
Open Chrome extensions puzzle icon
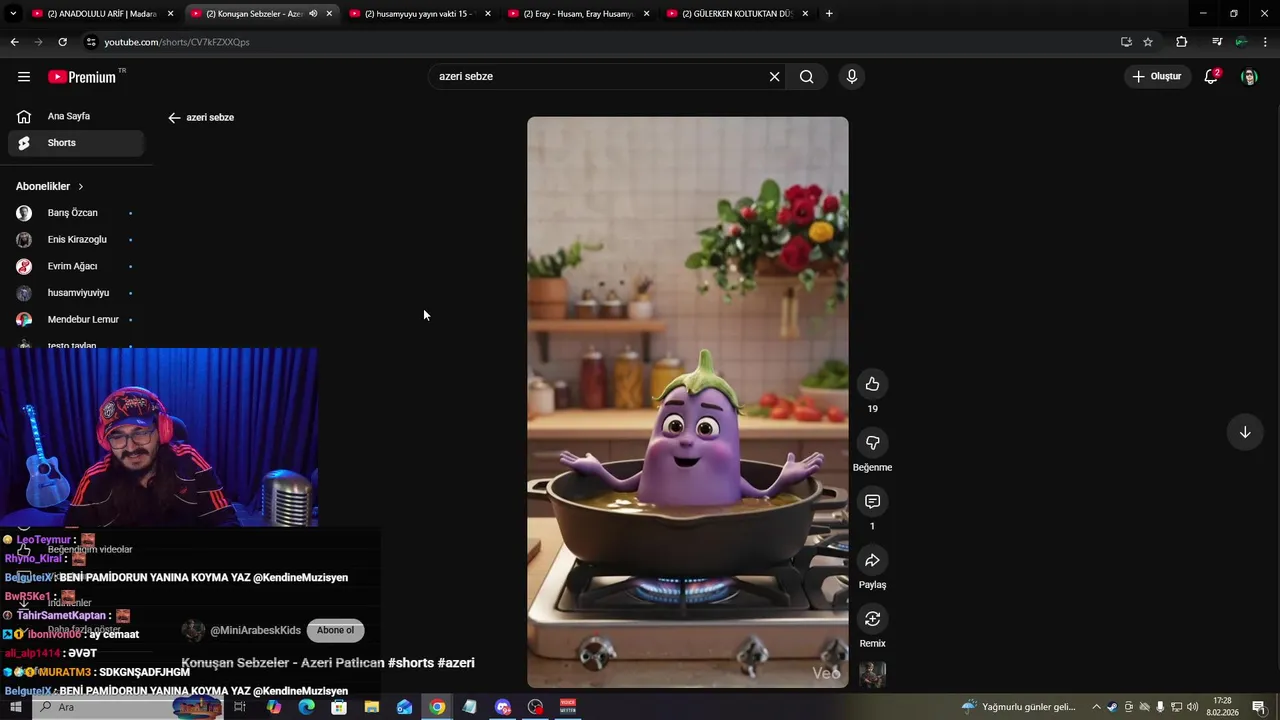pos(1182,42)
